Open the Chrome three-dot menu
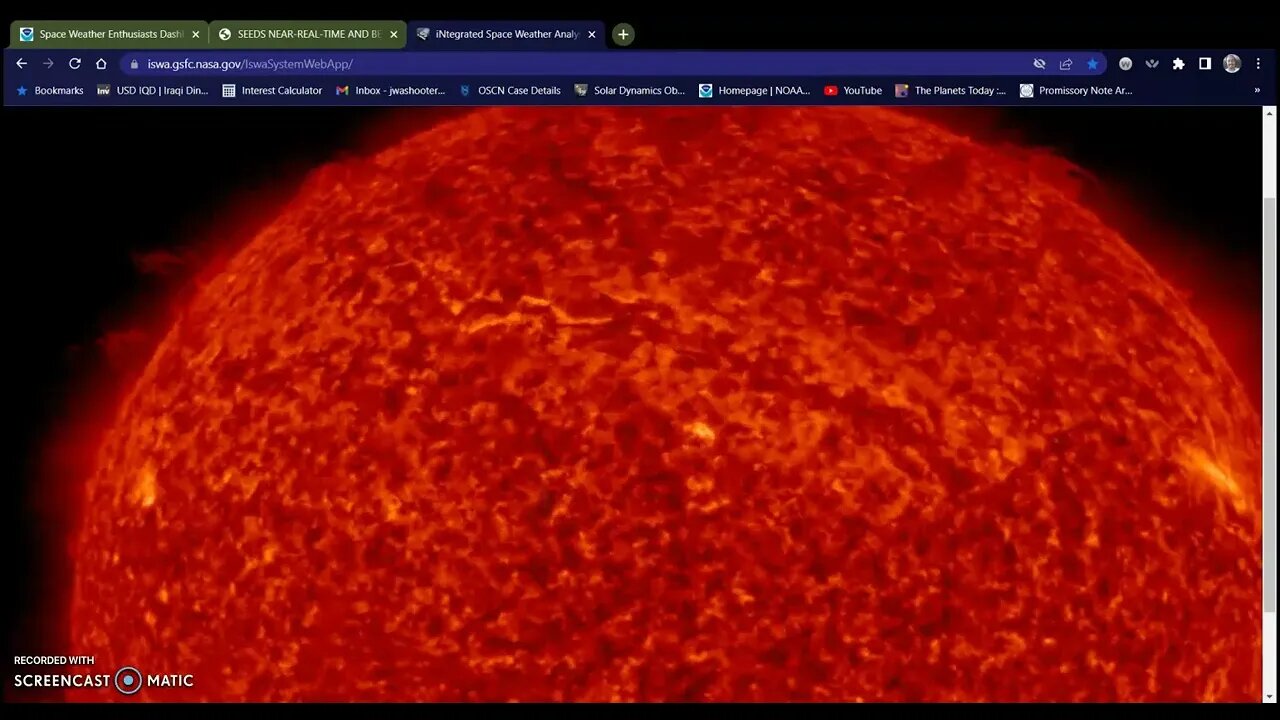Screen dimensions: 1280x720 point(1258,64)
